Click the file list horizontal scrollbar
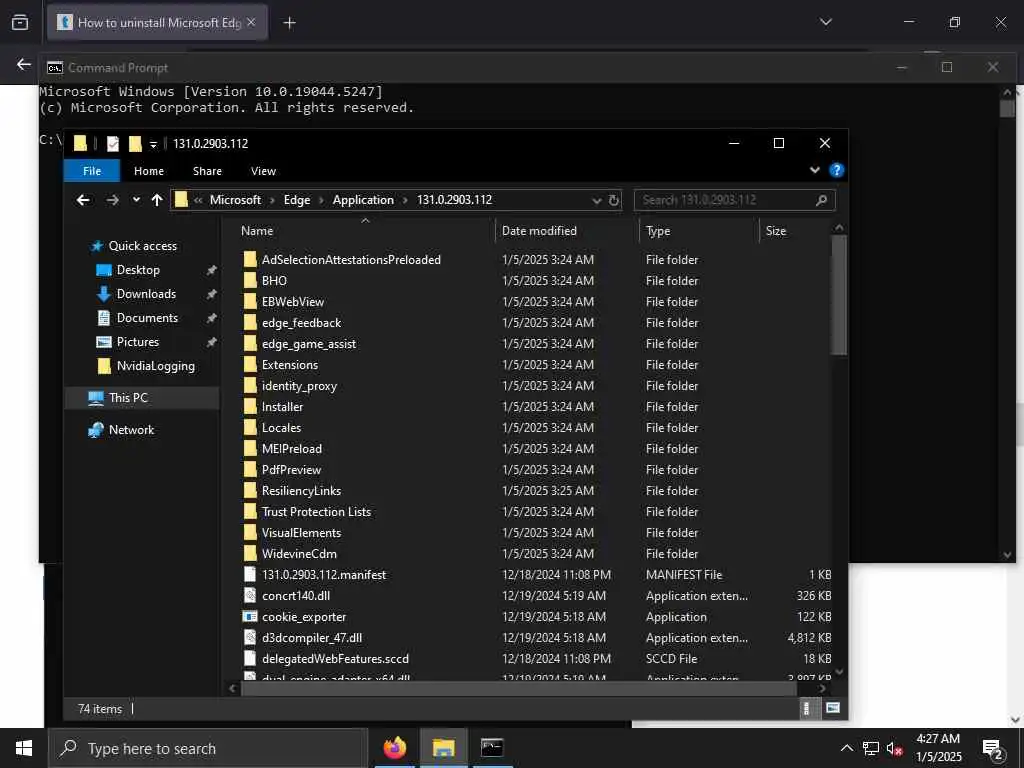Viewport: 1024px width, 768px height. 519,688
